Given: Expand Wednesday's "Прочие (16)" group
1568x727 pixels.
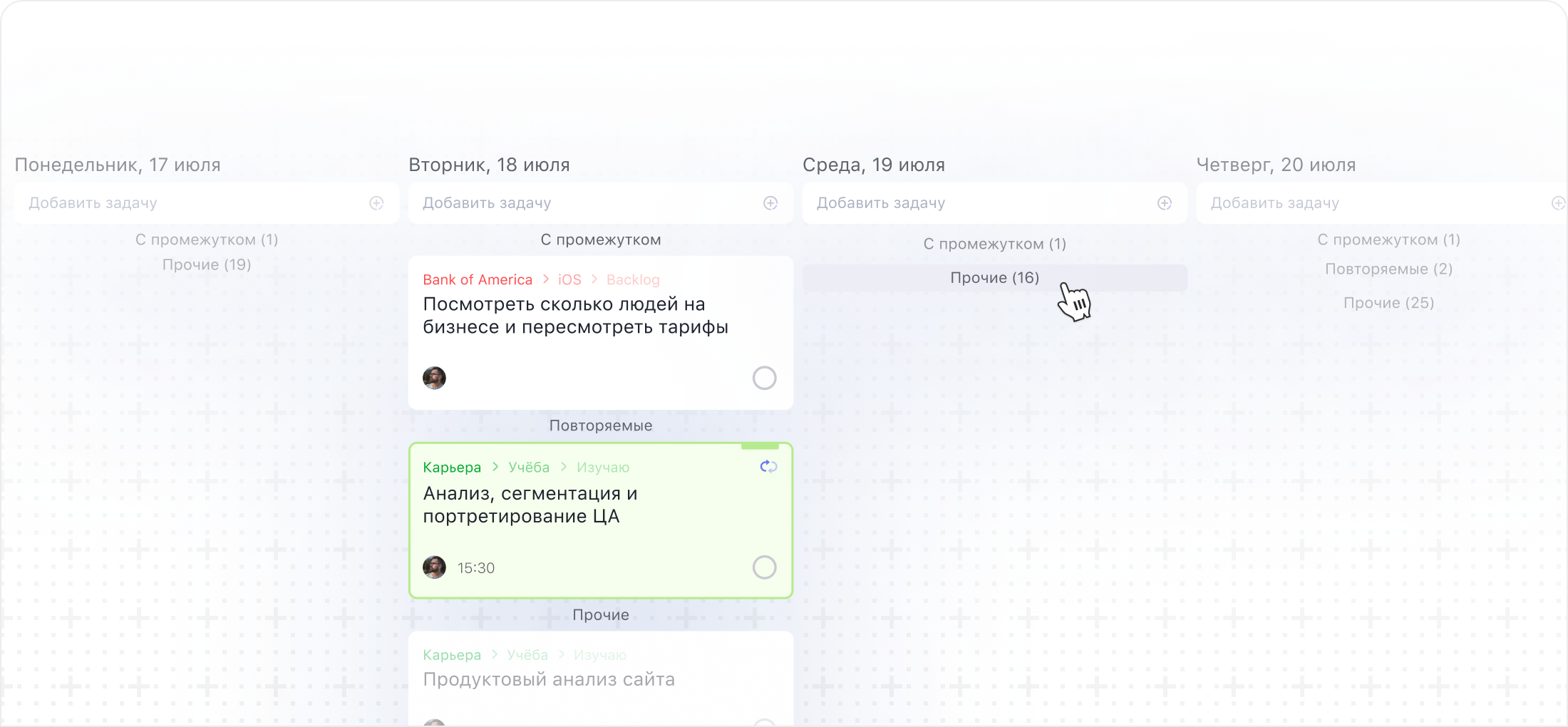Looking at the screenshot, I should pos(994,278).
